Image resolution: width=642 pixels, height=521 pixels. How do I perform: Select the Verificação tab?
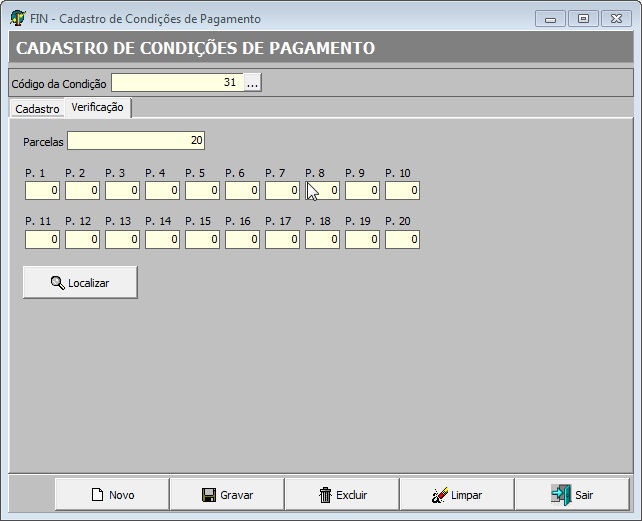pyautogui.click(x=97, y=108)
